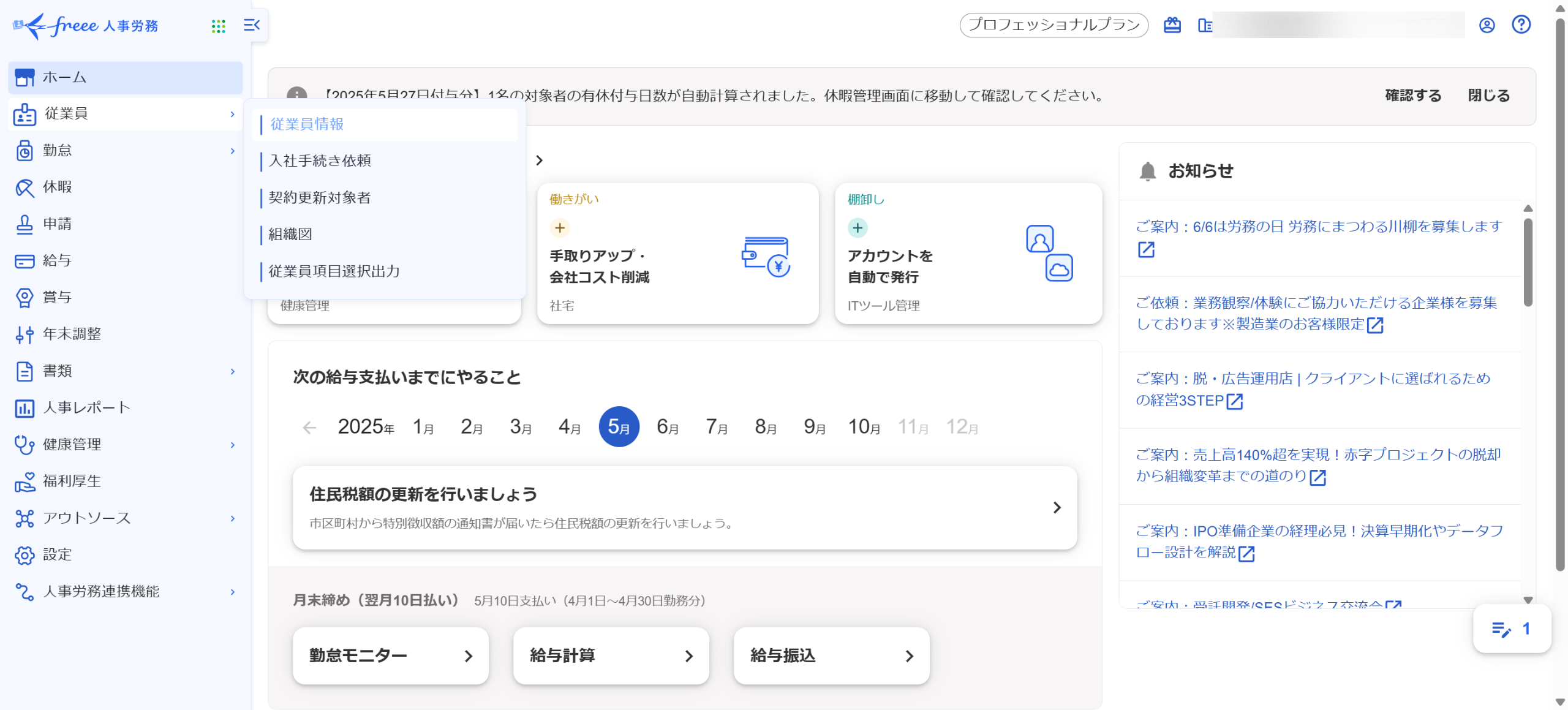Select 組織図 in the submenu
This screenshot has height=710, width=1568.
290,234
